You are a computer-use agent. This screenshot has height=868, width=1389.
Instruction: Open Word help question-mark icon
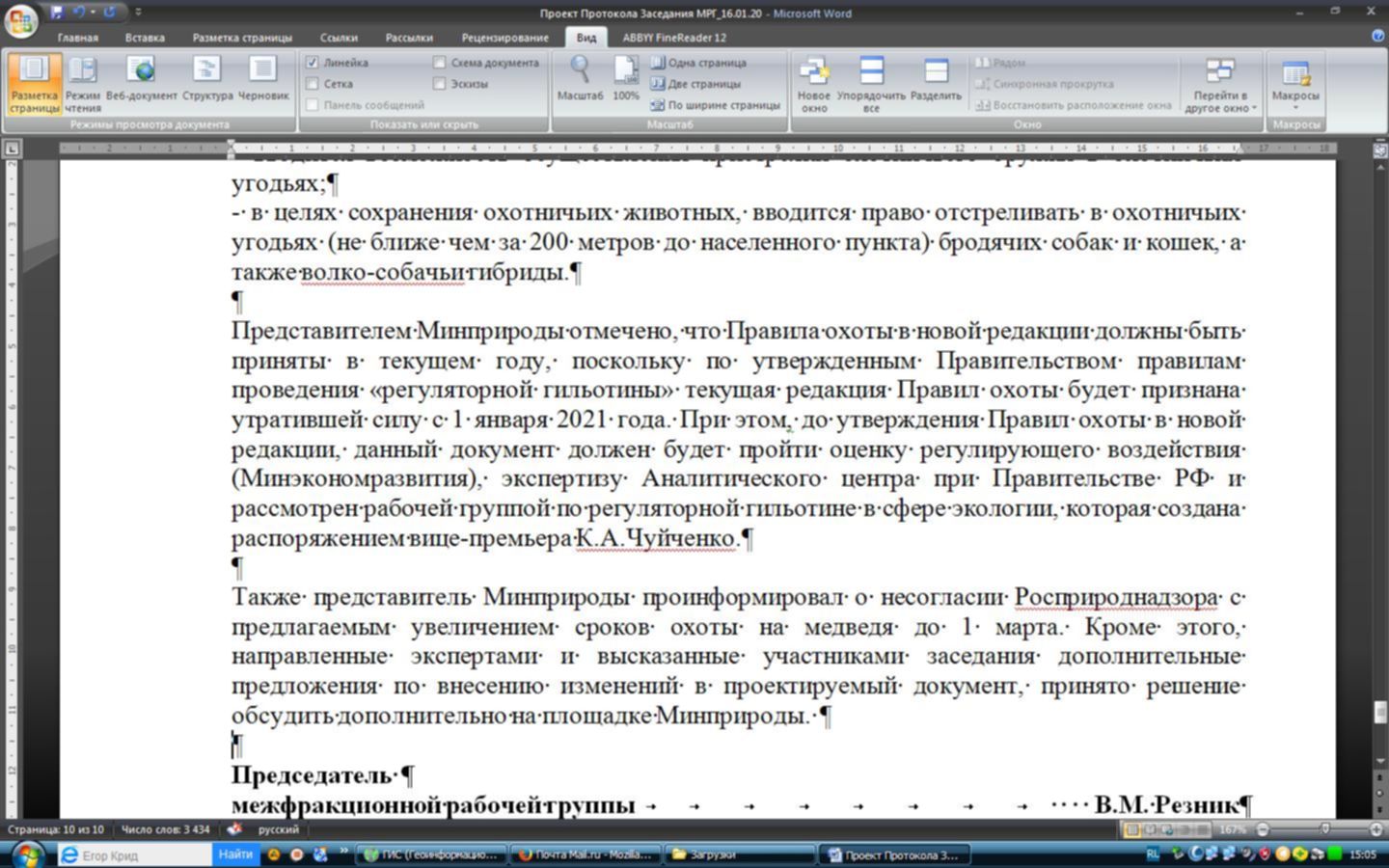click(x=1377, y=36)
